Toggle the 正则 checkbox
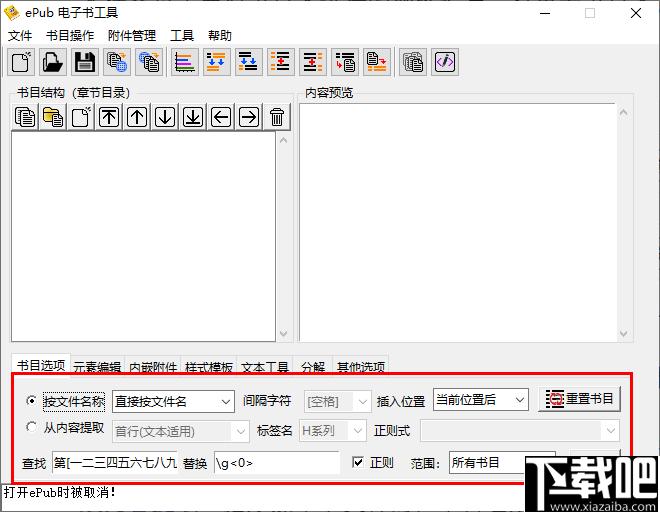This screenshot has height=512, width=660. 358,462
